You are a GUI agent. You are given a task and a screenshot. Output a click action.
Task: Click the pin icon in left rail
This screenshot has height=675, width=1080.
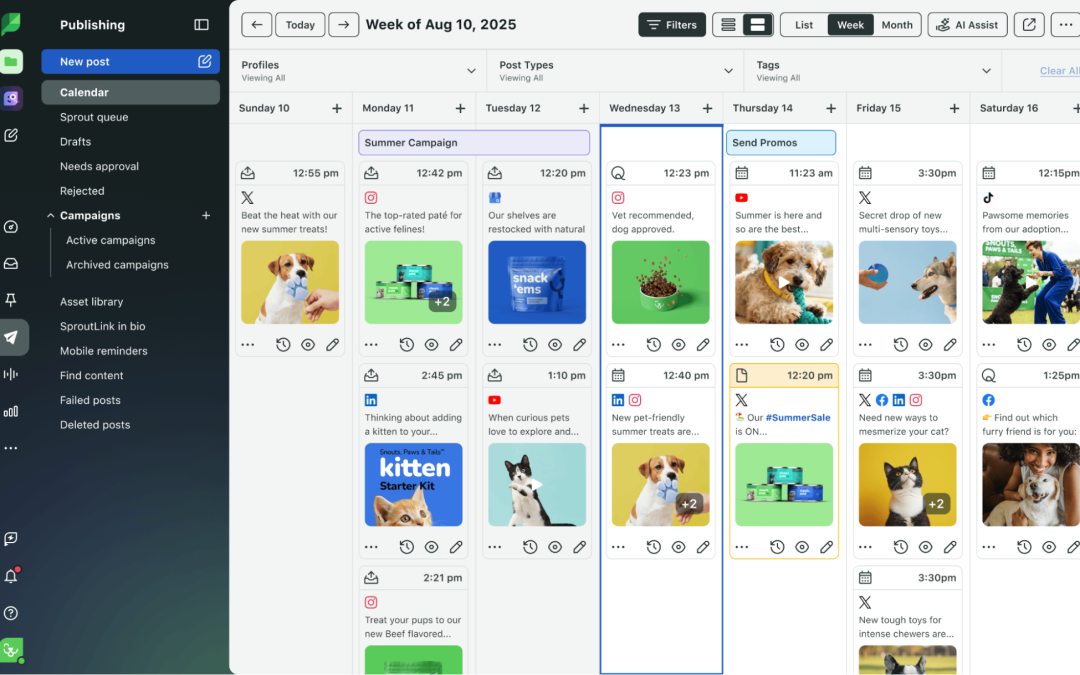point(11,300)
